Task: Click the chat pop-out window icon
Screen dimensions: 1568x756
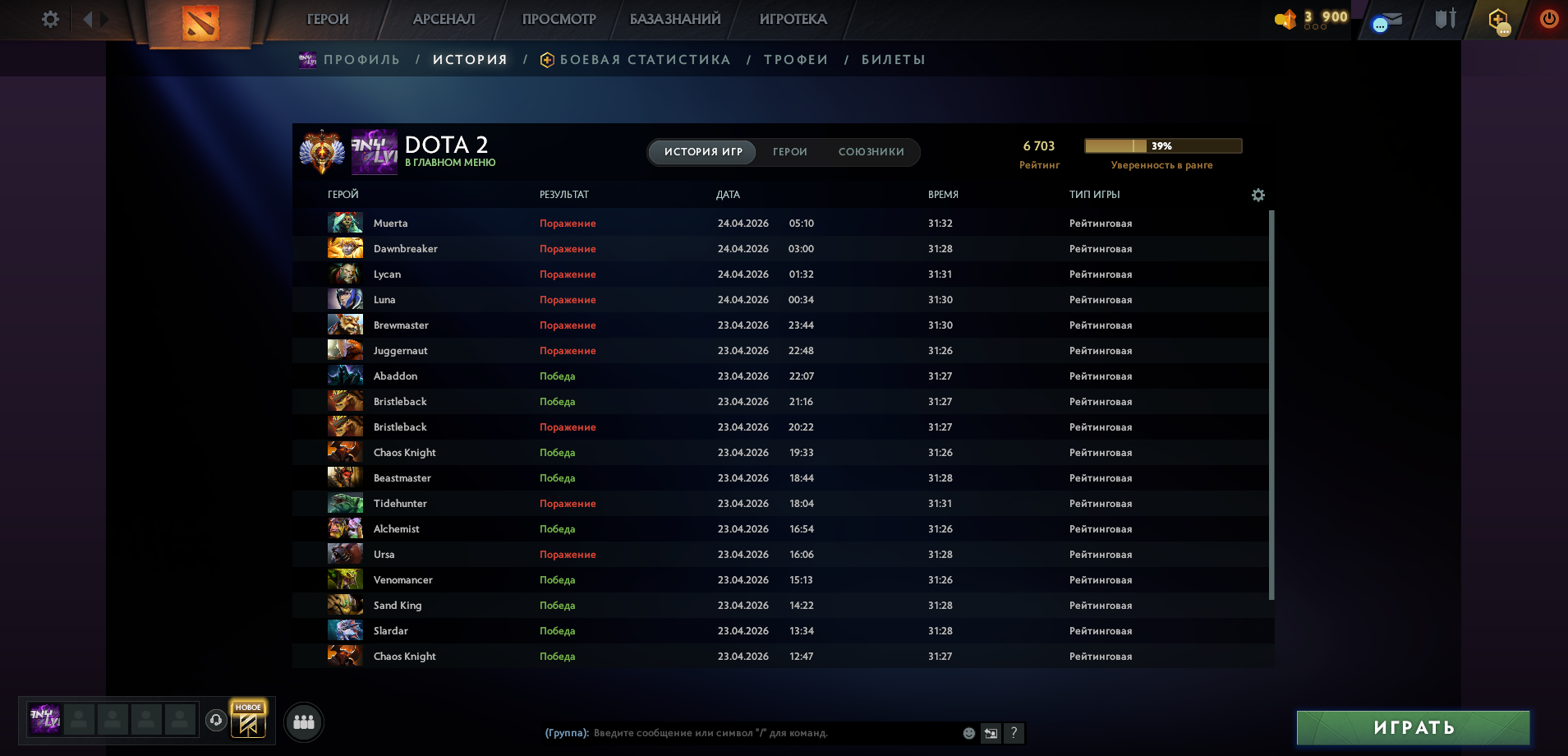Action: [x=991, y=733]
